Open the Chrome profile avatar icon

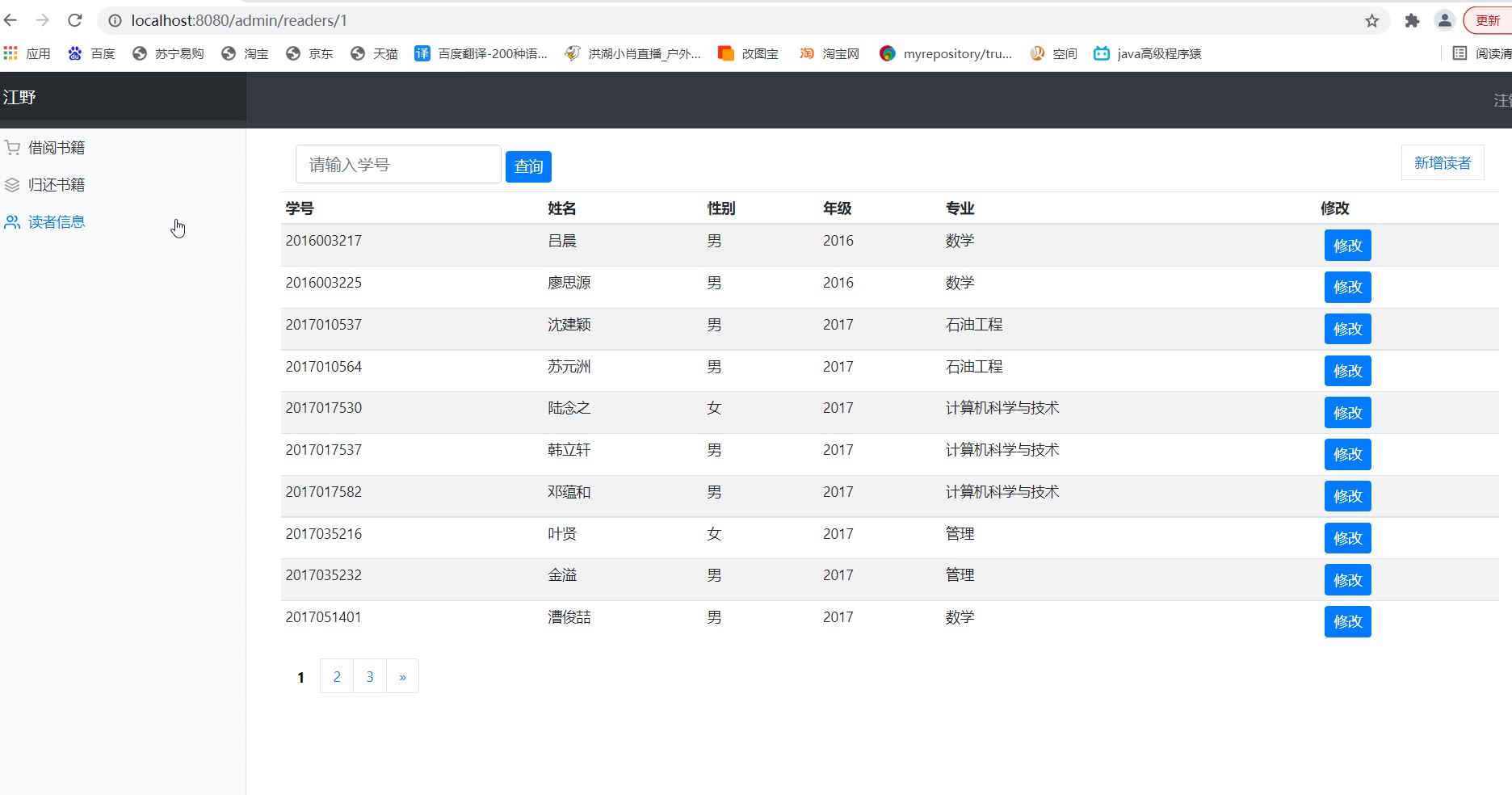tap(1444, 21)
